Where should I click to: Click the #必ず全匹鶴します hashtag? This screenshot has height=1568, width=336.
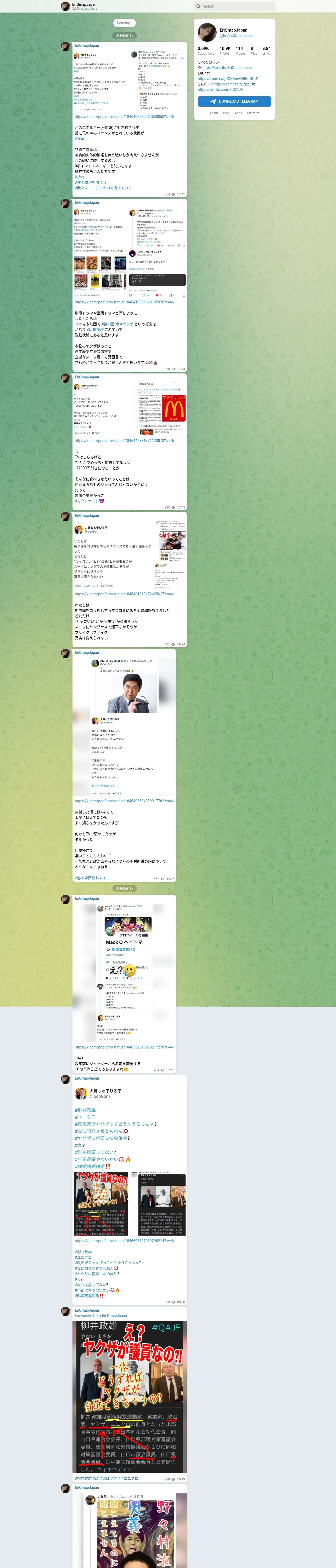click(90, 878)
